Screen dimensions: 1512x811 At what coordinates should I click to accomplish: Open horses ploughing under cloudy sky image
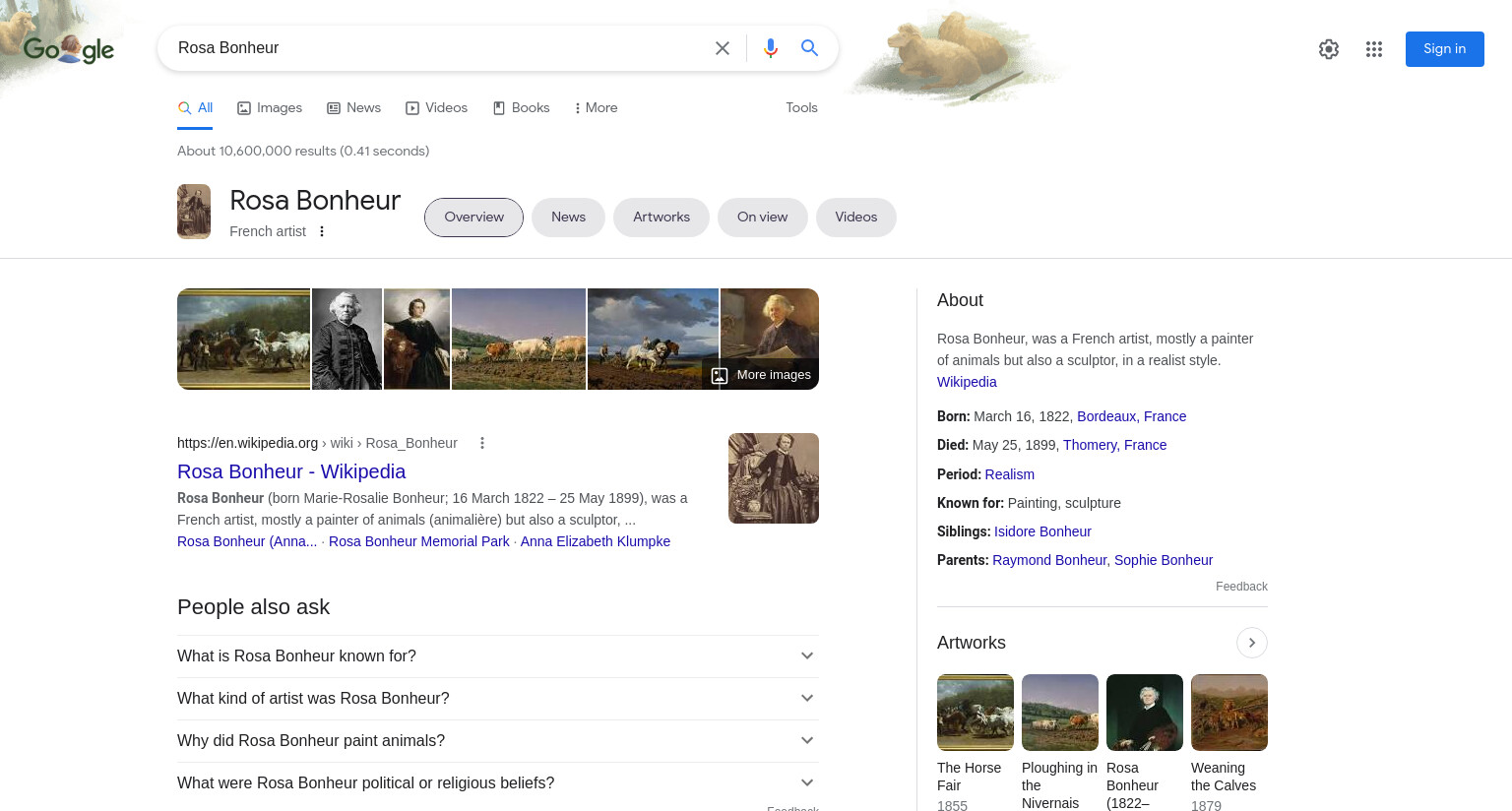(653, 339)
